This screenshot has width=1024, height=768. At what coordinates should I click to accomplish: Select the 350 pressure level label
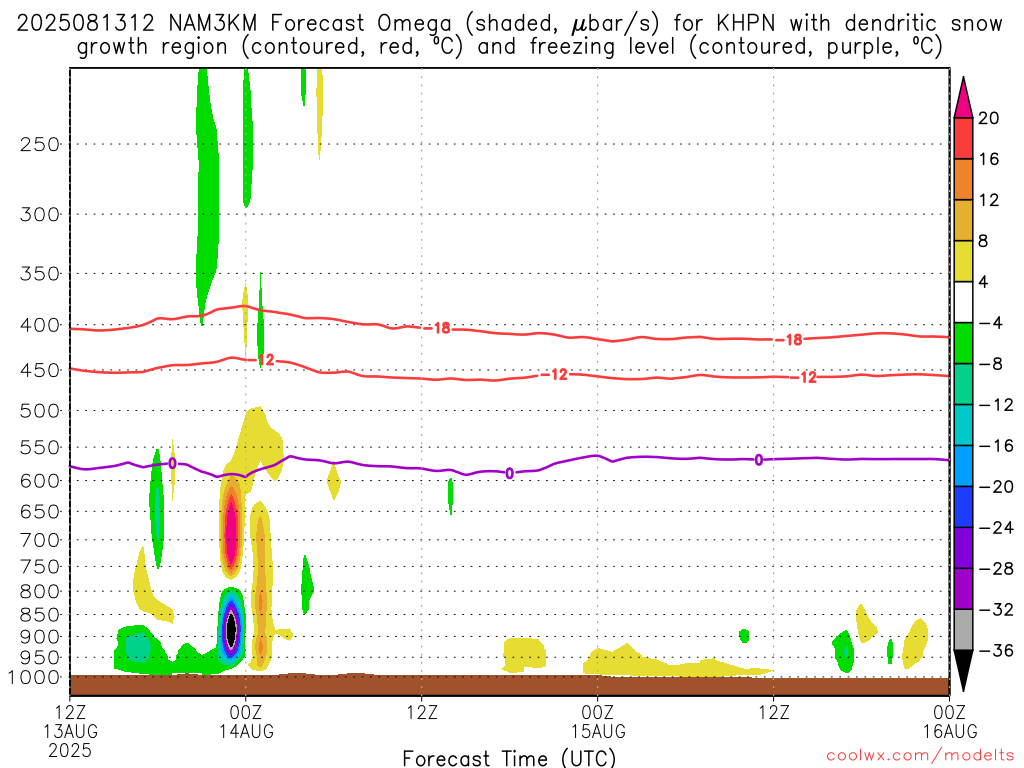point(40,274)
